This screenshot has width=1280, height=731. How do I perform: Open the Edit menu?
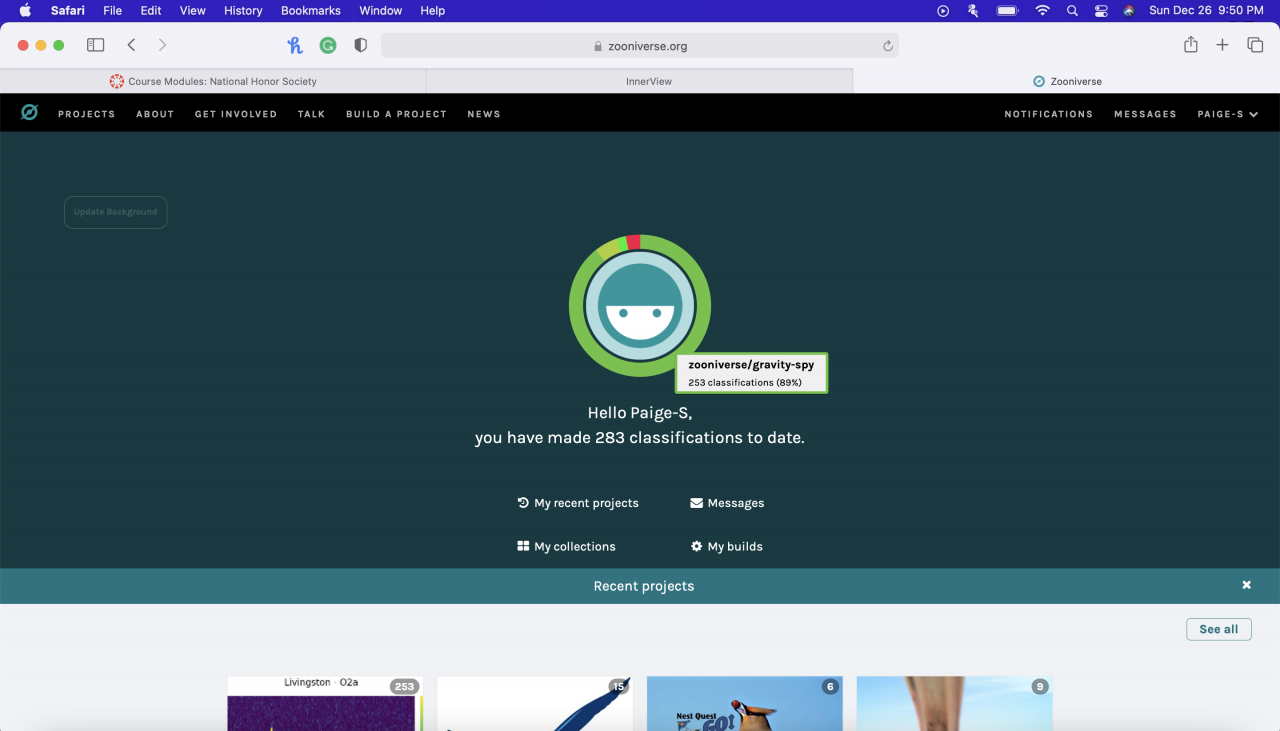[x=151, y=10]
